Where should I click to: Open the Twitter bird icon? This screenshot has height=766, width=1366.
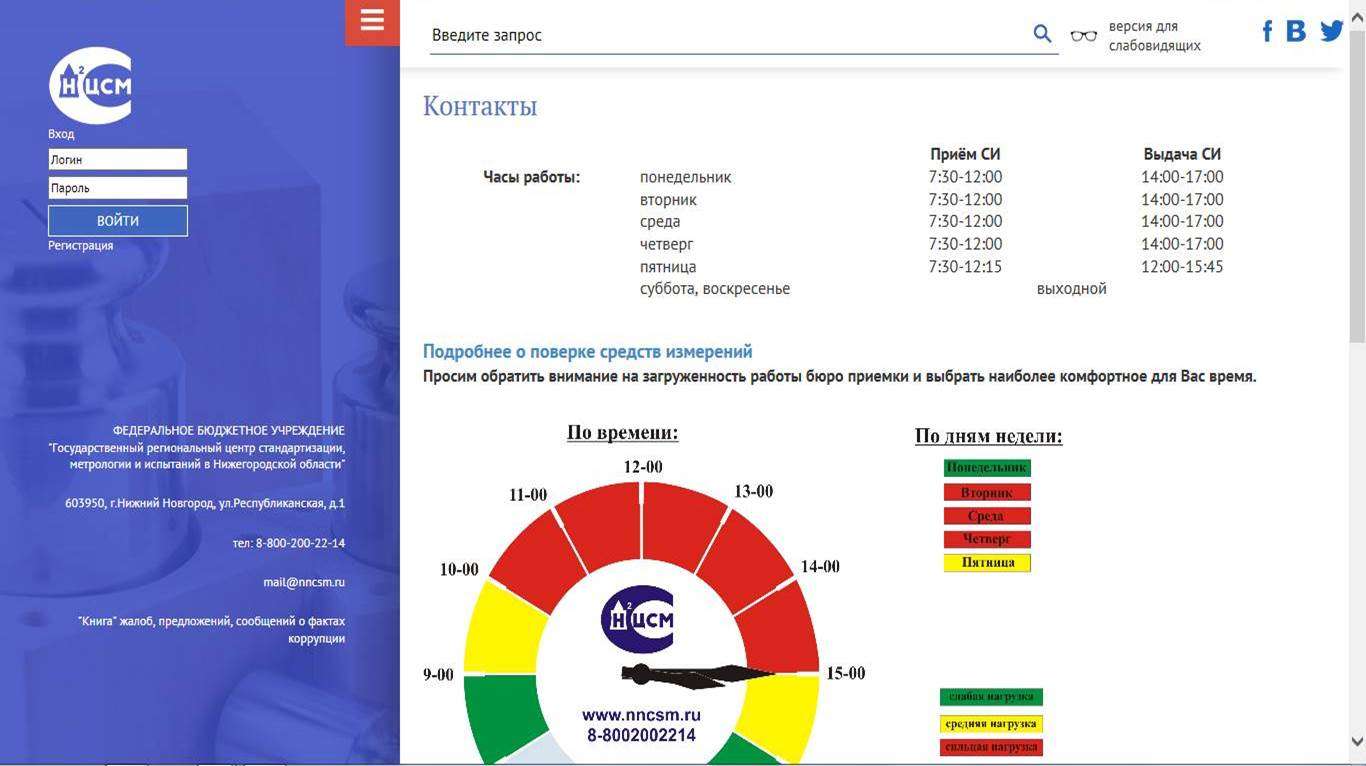pos(1331,31)
